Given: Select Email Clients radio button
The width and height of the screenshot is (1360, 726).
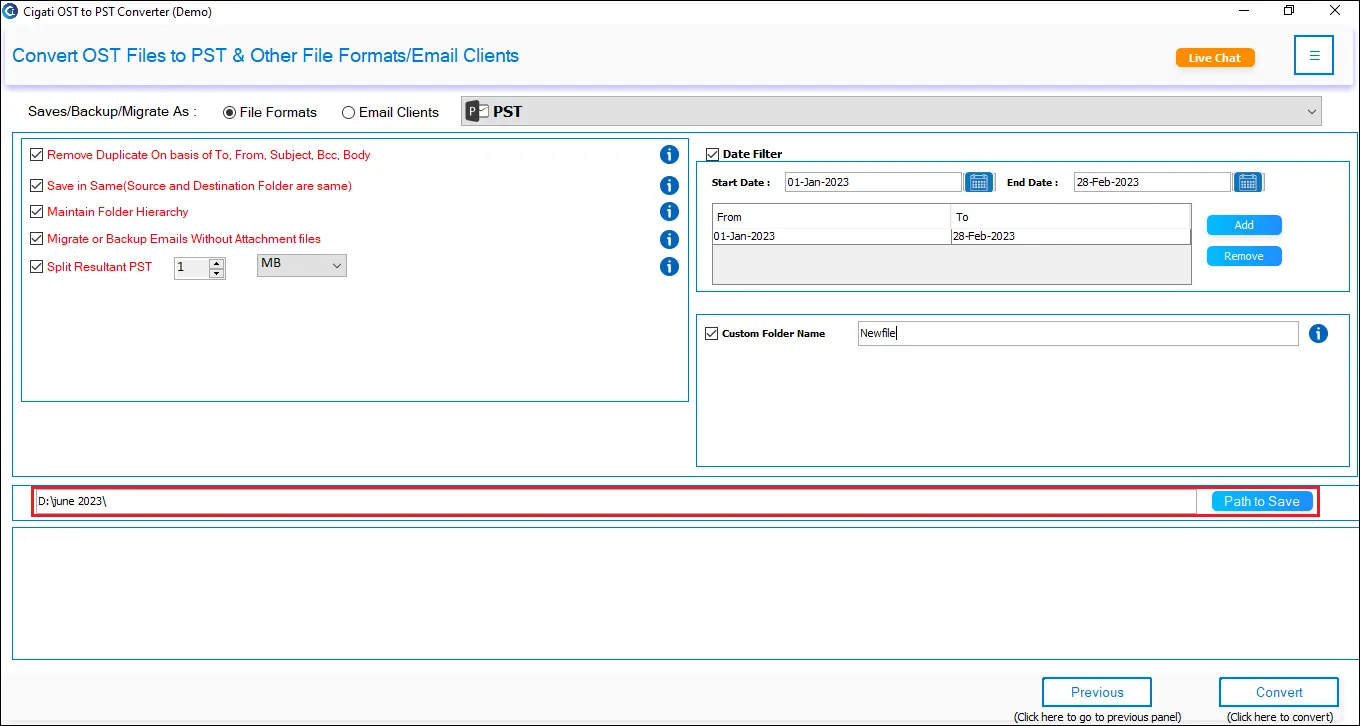Looking at the screenshot, I should point(348,112).
